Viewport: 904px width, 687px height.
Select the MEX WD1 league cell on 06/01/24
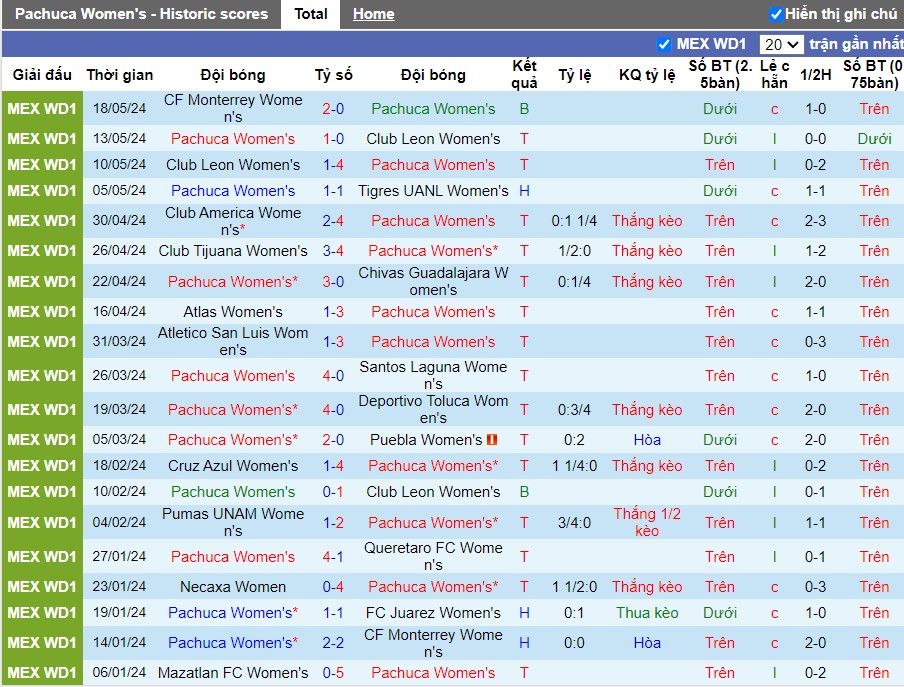click(x=42, y=673)
